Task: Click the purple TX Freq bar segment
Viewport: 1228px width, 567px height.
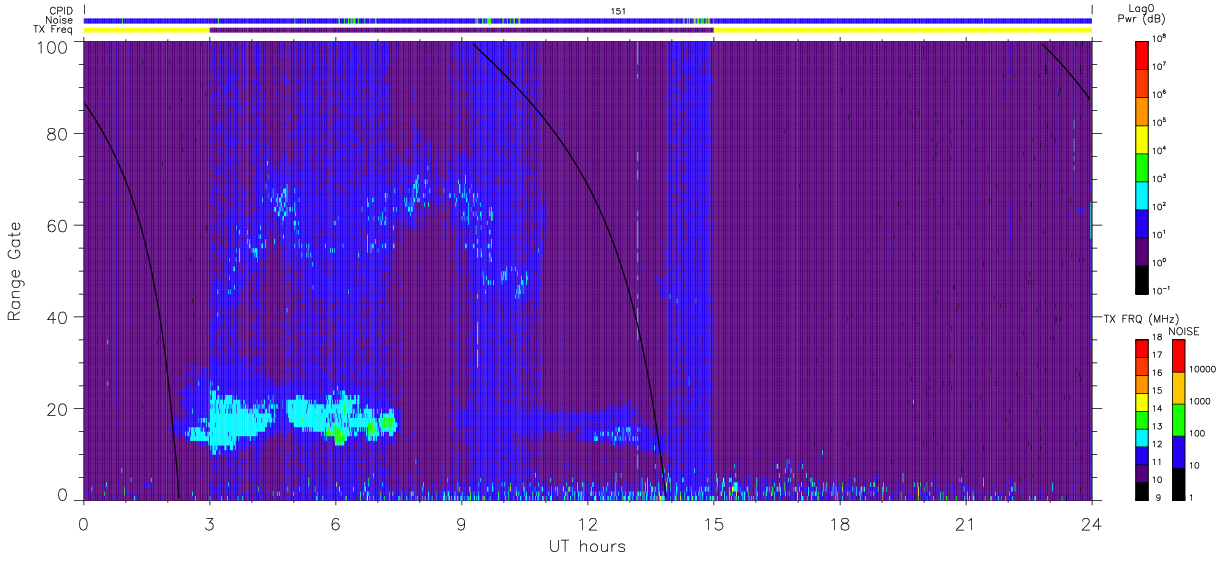Action: coord(461,30)
